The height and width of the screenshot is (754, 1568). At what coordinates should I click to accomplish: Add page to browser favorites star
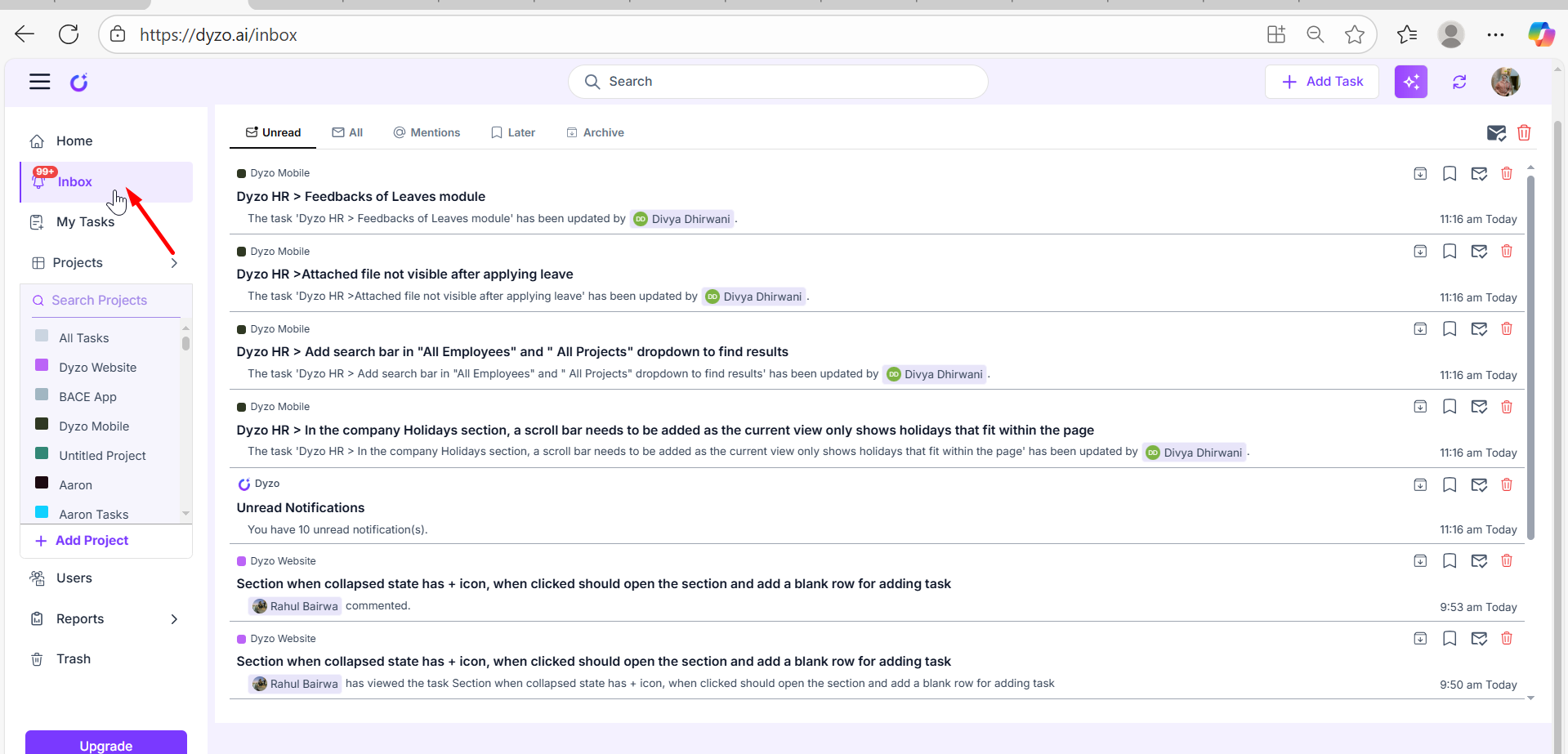1355,34
